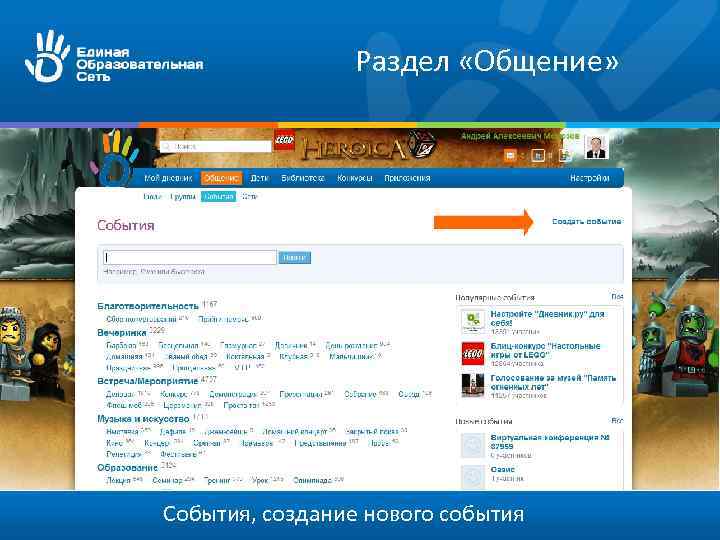The height and width of the screenshot is (540, 720).
Task: Open the user avatar photo
Action: [596, 147]
